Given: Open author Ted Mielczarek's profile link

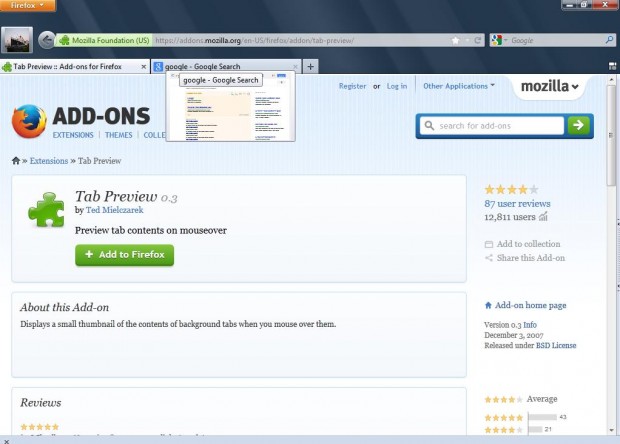Looking at the screenshot, I should pyautogui.click(x=115, y=210).
